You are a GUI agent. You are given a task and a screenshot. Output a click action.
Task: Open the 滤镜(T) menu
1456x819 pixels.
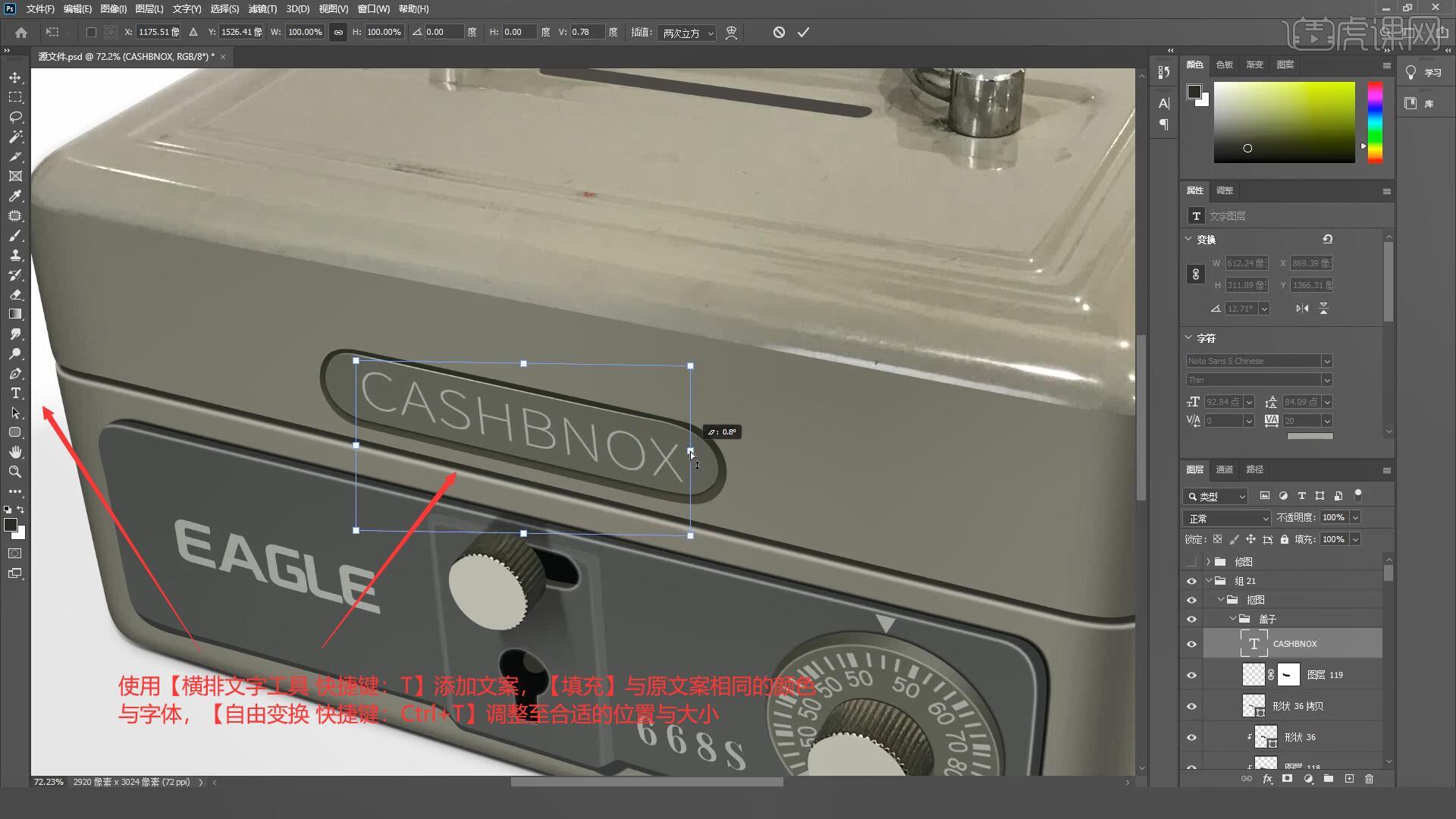click(262, 8)
